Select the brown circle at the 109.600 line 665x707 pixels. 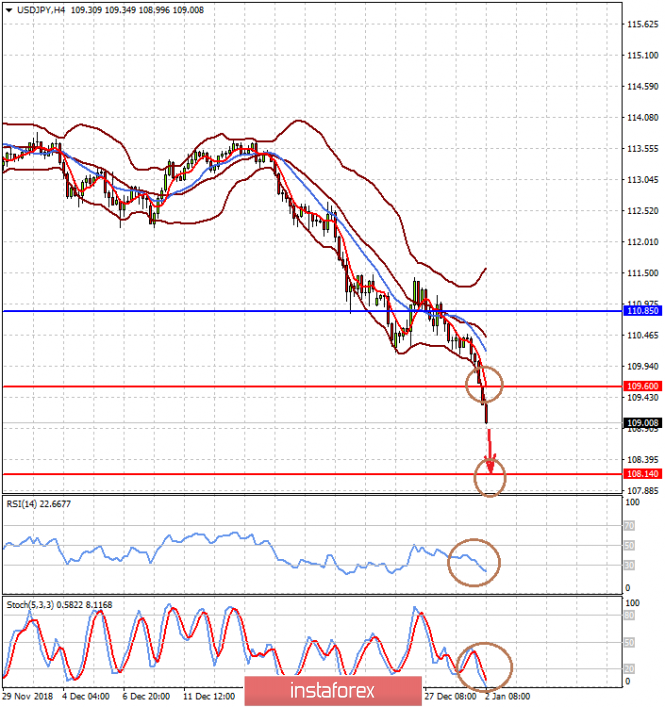coord(485,382)
